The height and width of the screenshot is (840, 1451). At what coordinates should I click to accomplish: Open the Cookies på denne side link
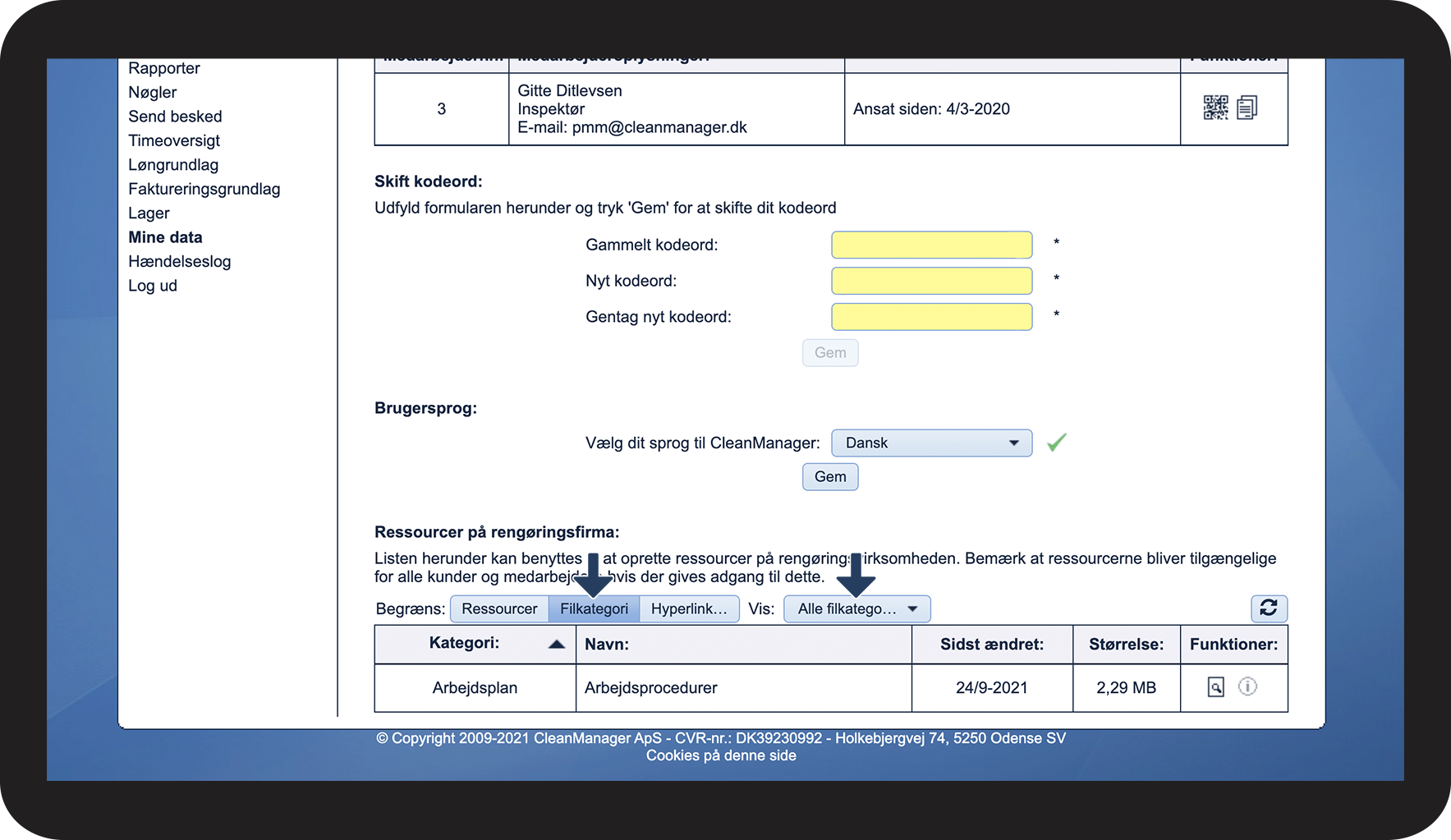coord(721,755)
